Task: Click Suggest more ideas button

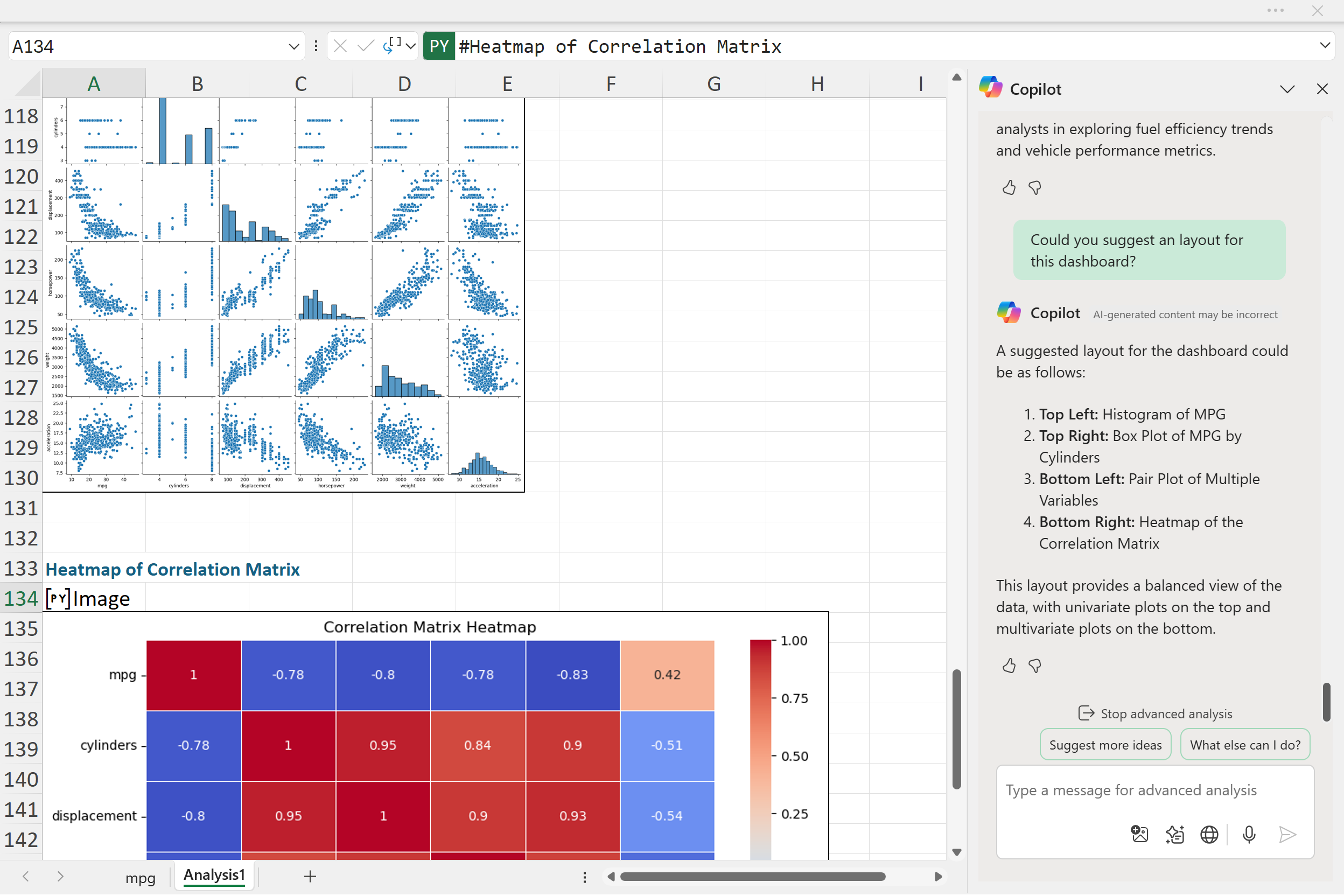Action: [x=1104, y=745]
